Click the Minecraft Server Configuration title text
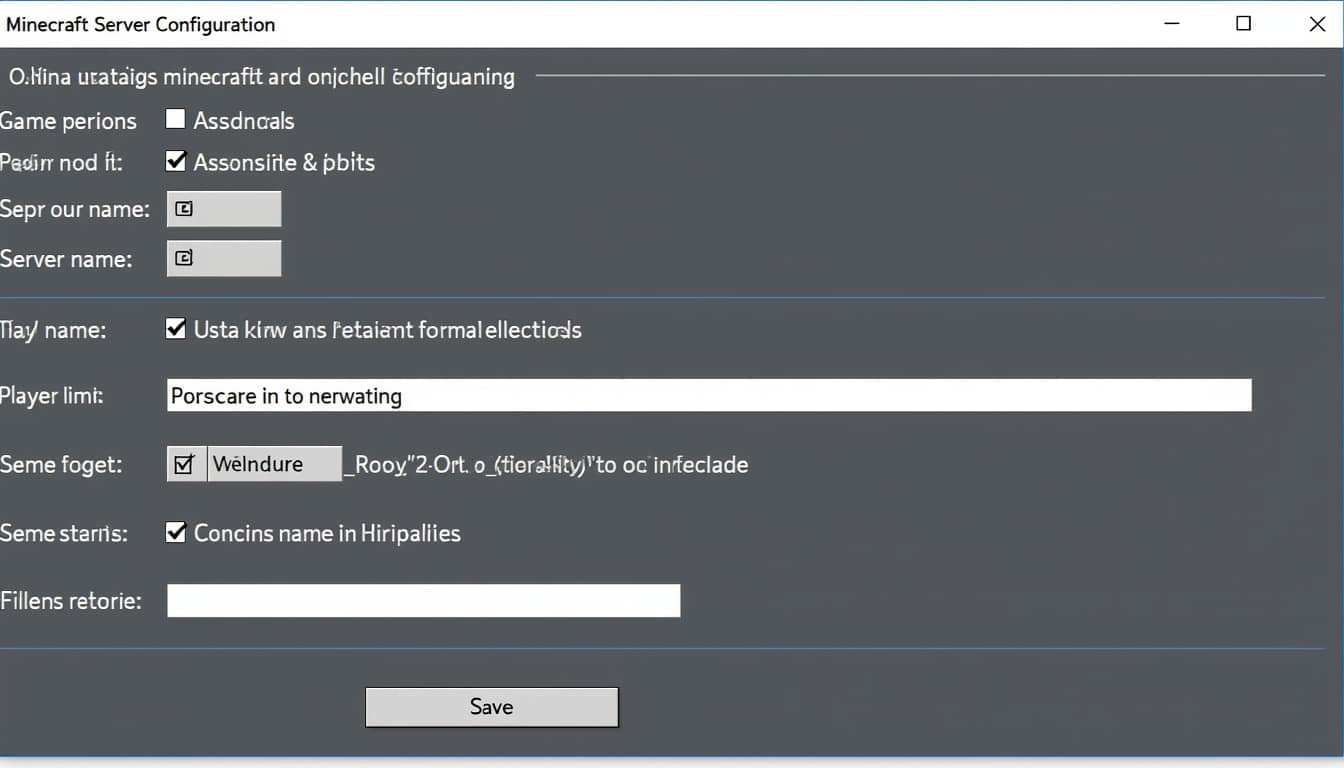 tap(140, 24)
